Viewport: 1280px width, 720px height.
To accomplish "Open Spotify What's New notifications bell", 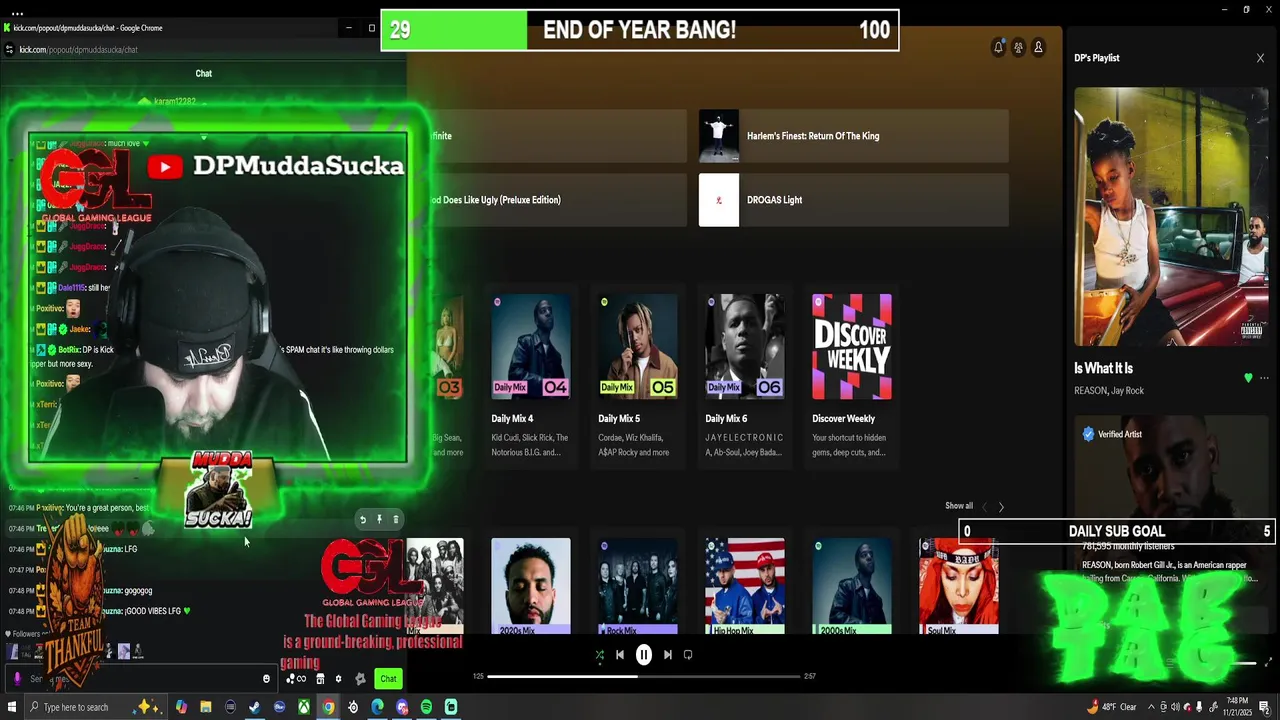I will point(998,47).
